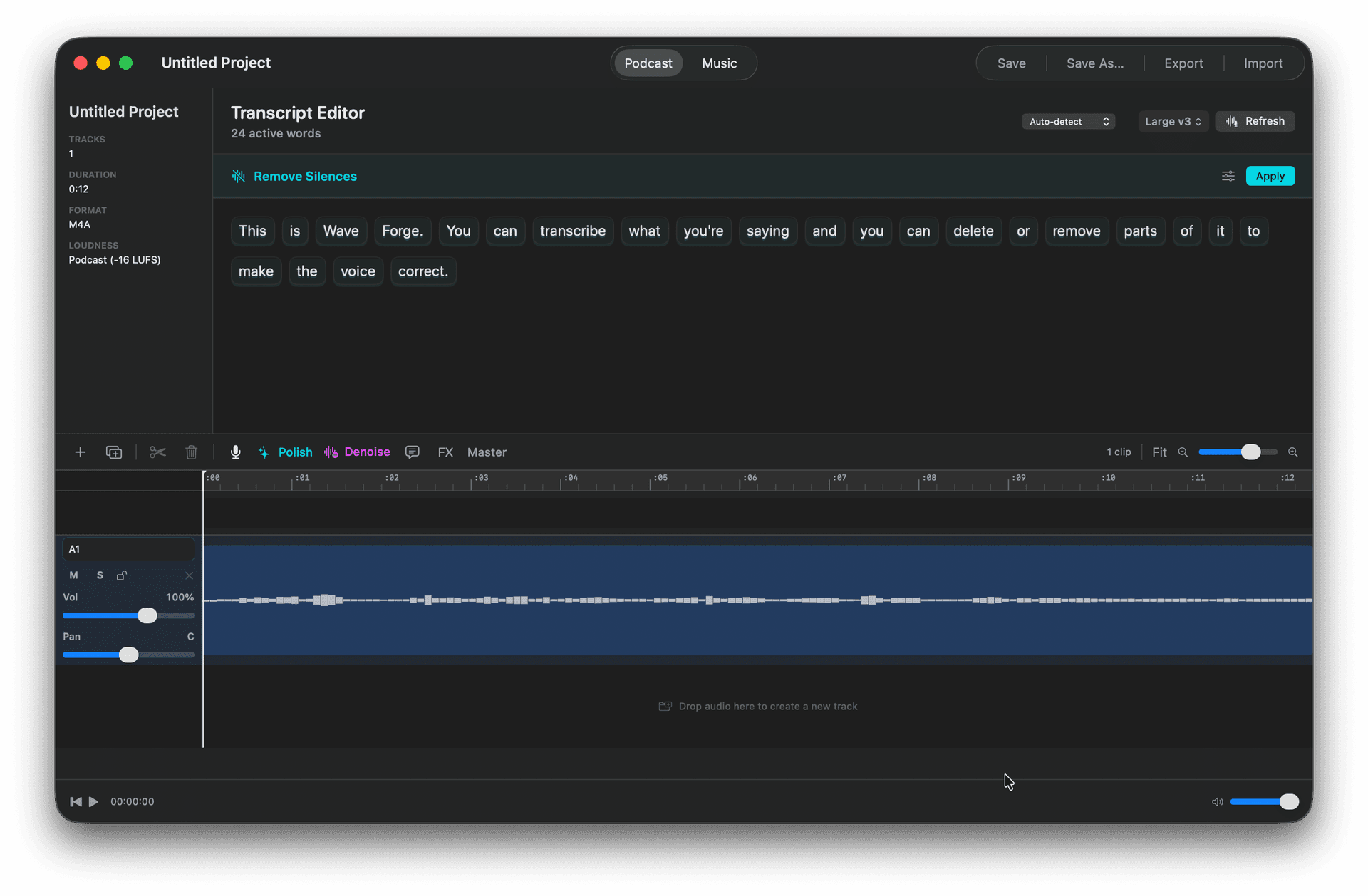Select the word "you're" in transcript
This screenshot has width=1368, height=896.
(x=703, y=231)
